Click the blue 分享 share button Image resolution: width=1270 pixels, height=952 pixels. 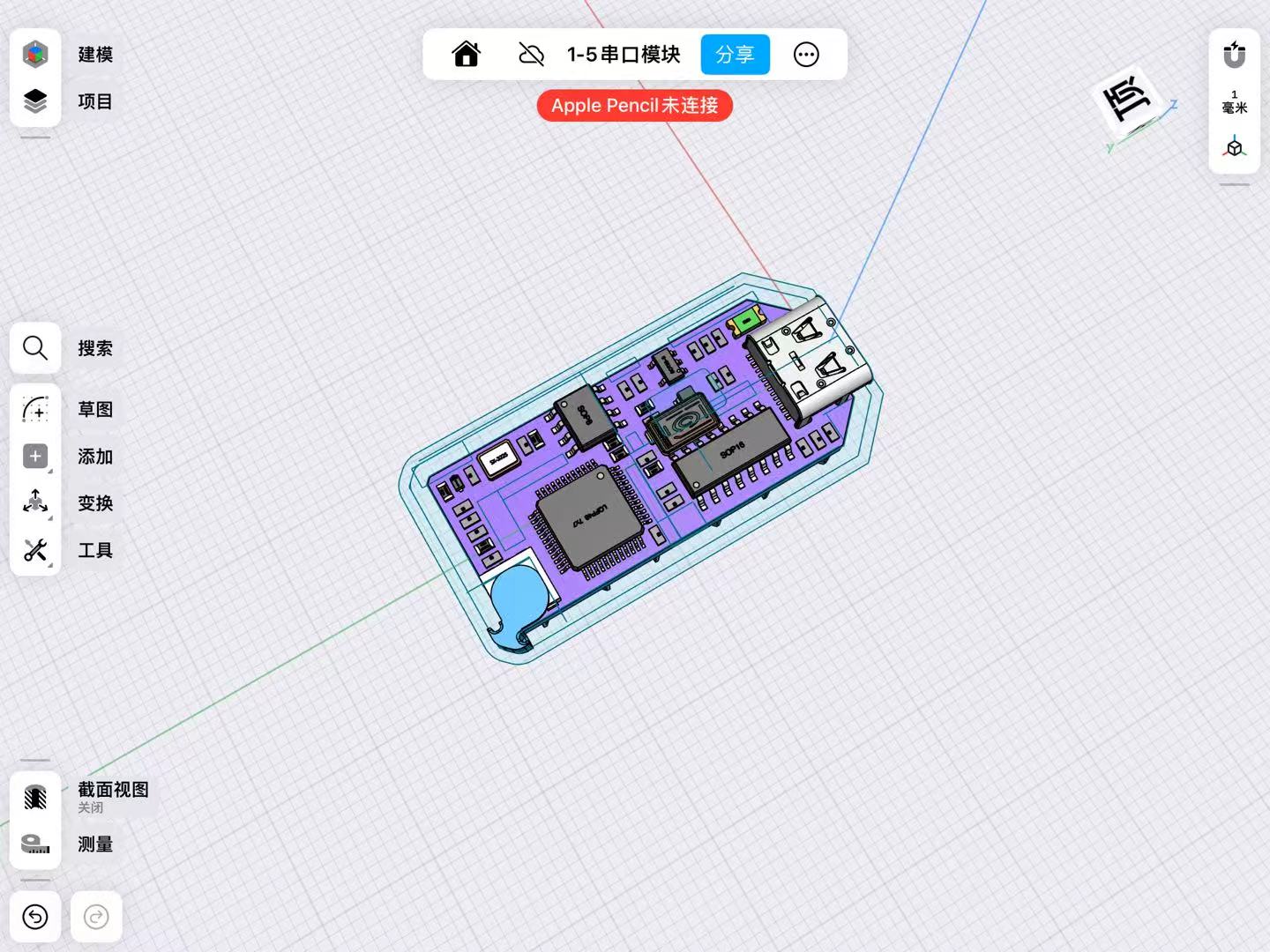tap(736, 55)
